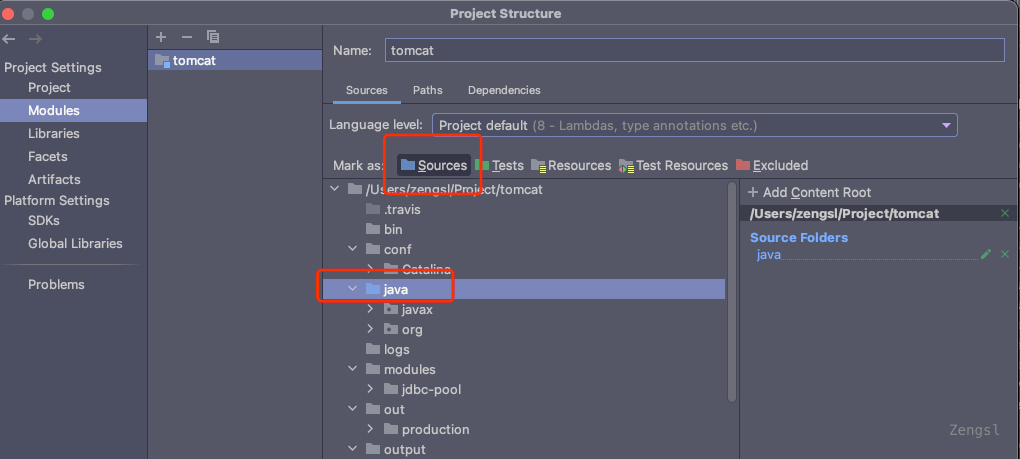Mark folder as Excluded
This screenshot has width=1020, height=459.
coord(771,165)
